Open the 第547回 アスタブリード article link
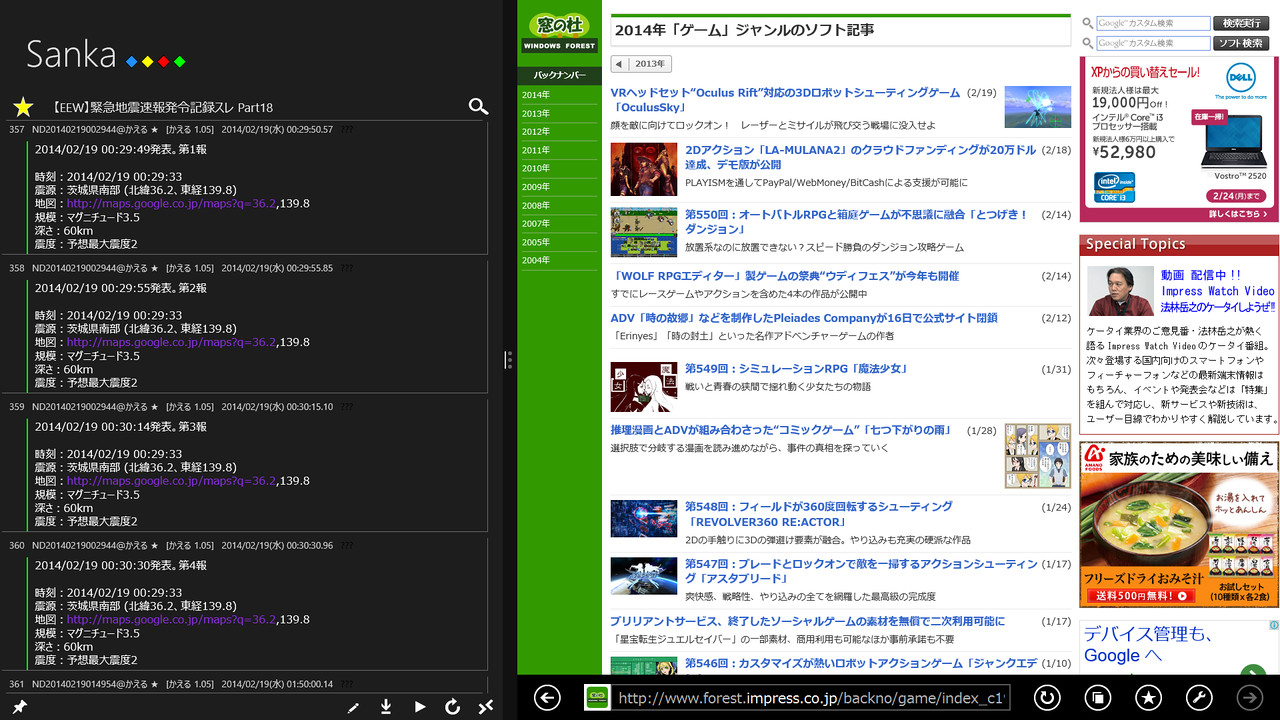Image resolution: width=1280 pixels, height=720 pixels. pyautogui.click(x=861, y=571)
